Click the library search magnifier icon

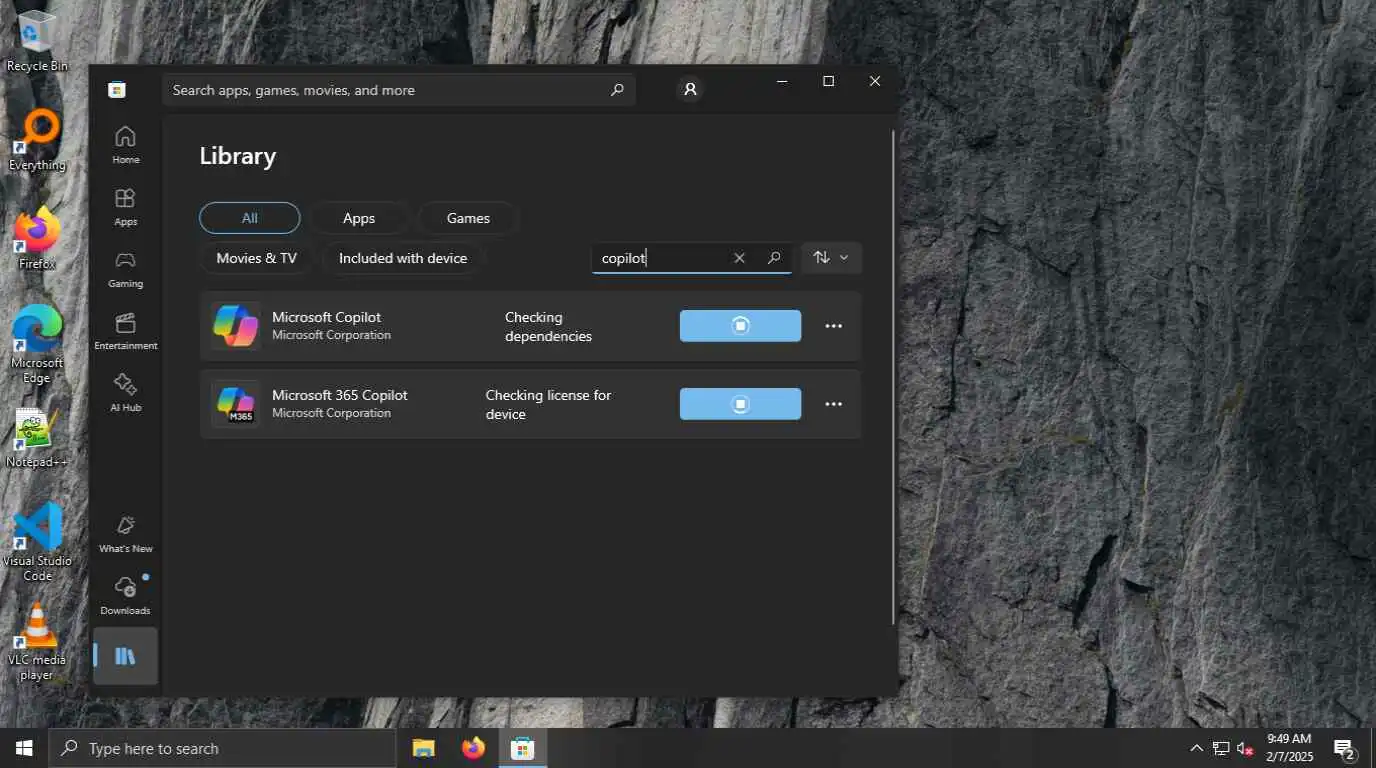click(774, 258)
